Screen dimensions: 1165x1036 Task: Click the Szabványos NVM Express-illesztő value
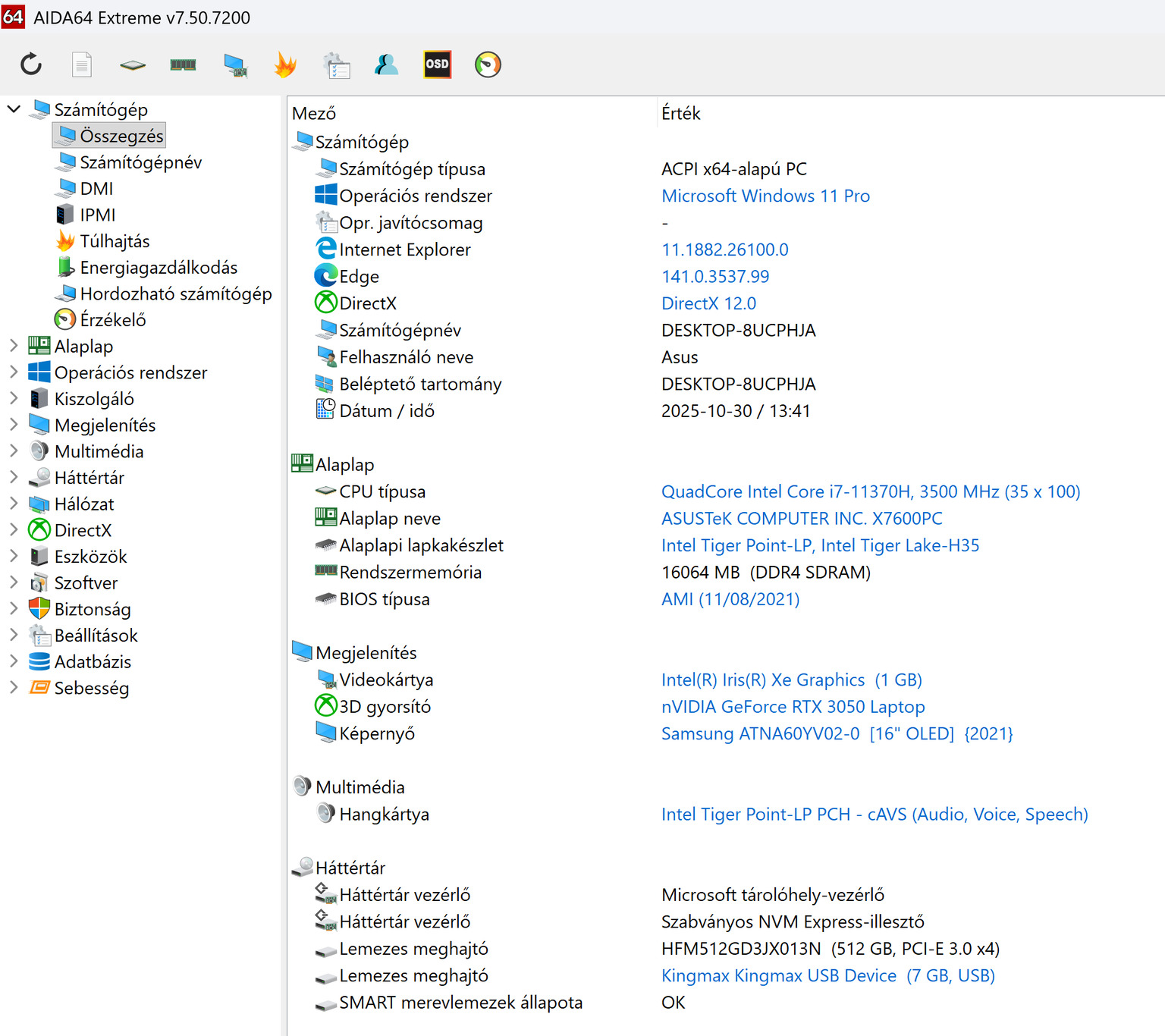793,921
